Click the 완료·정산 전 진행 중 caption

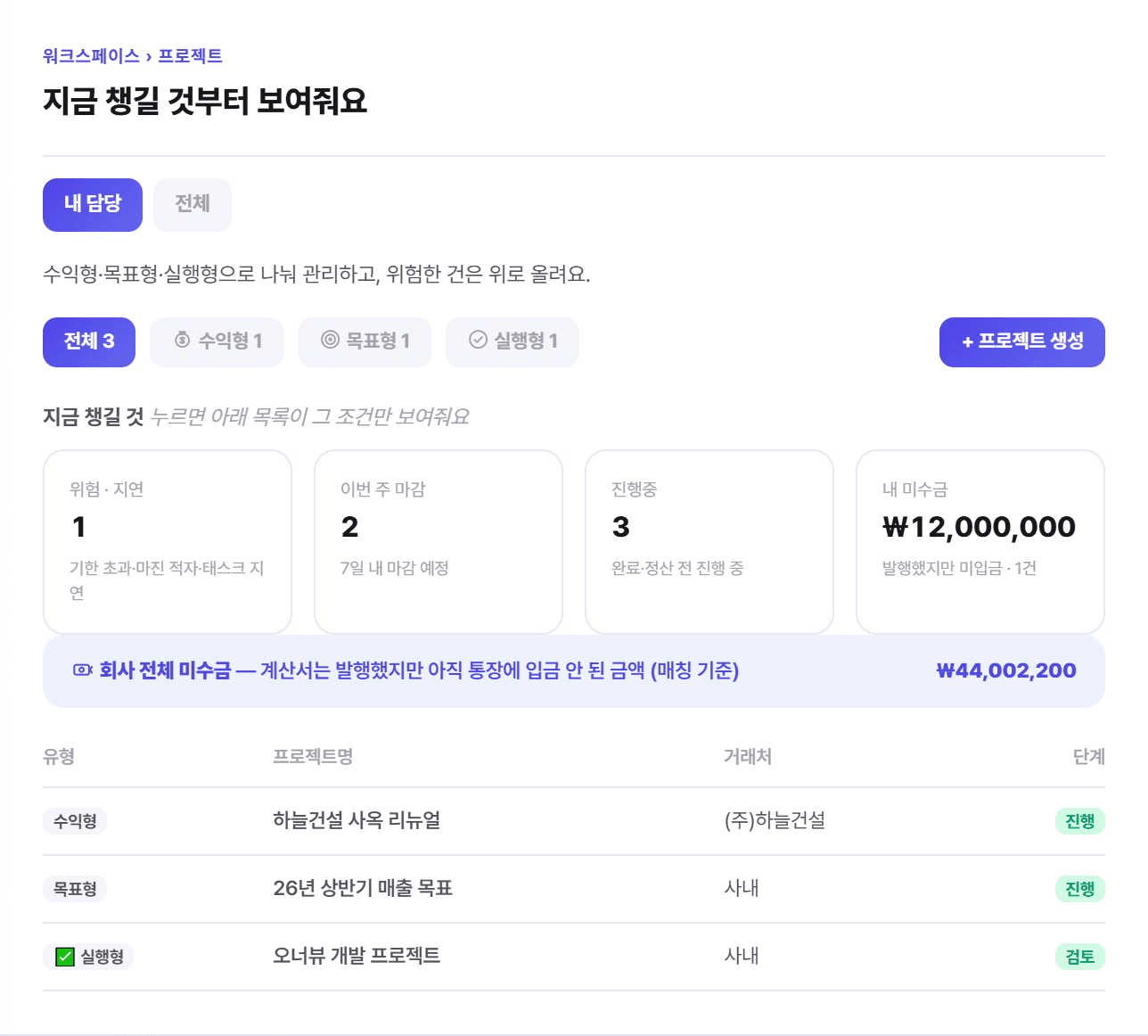coord(677,568)
